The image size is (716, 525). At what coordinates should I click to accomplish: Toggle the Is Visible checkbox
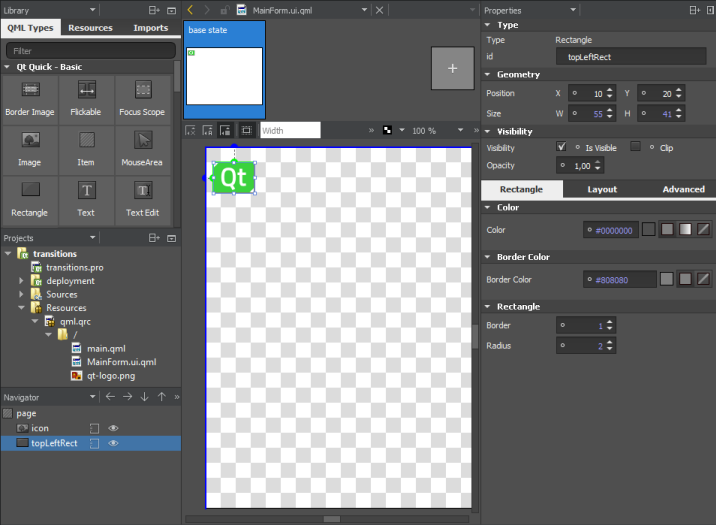tap(562, 147)
